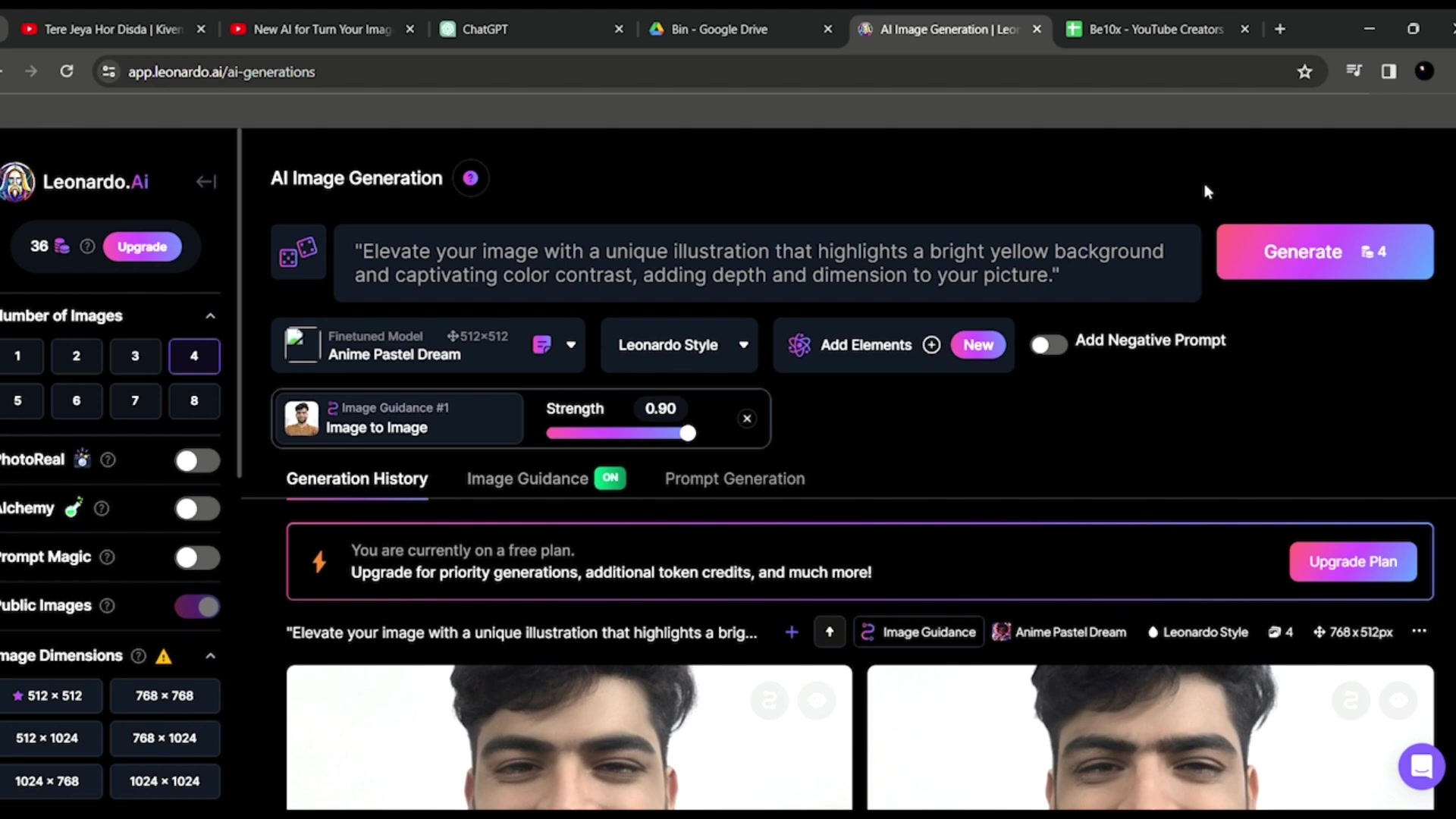The image size is (1456, 819).
Task: Set number of images to 1
Action: point(18,356)
